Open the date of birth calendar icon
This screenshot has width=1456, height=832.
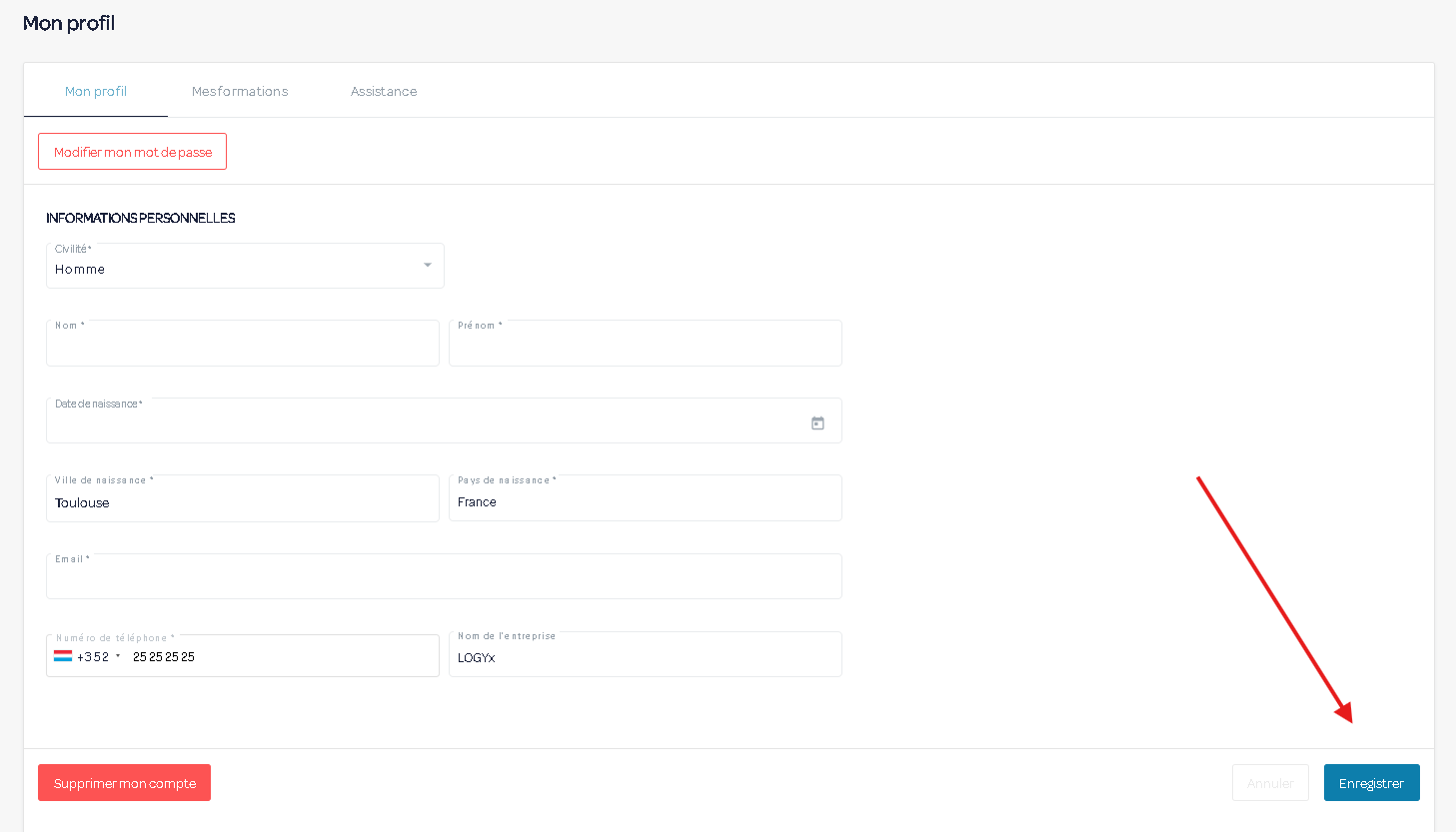click(817, 423)
